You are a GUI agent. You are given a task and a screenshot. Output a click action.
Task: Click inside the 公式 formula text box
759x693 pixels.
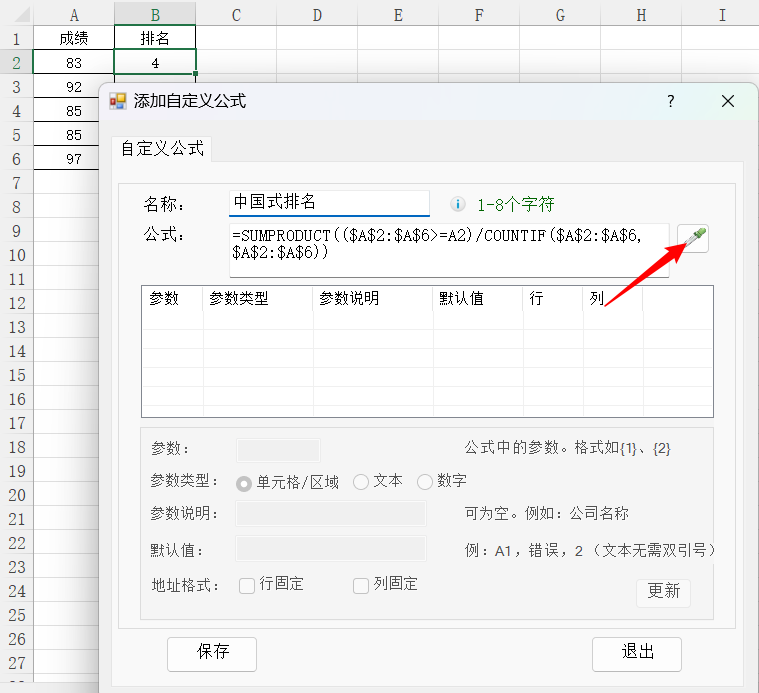pos(450,250)
